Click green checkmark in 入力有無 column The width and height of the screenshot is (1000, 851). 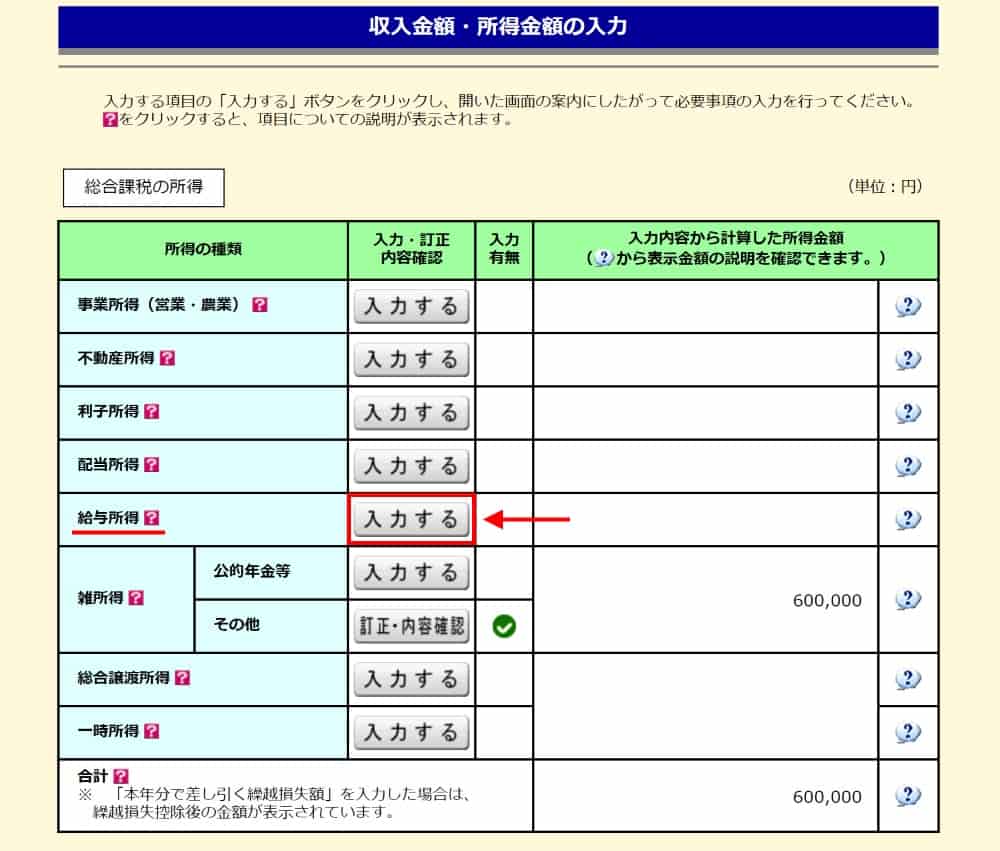point(505,627)
